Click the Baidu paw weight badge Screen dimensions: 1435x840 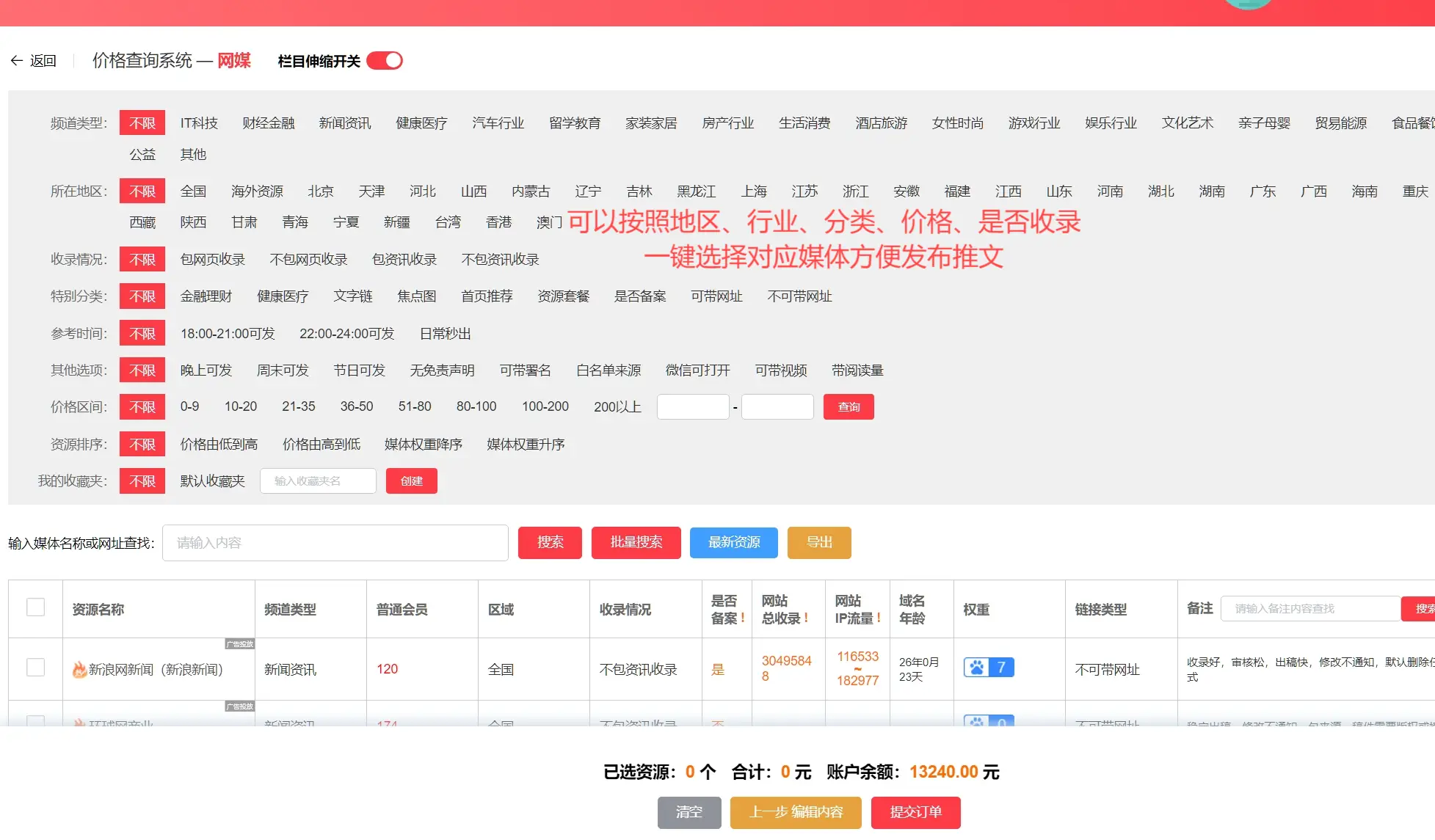click(988, 668)
